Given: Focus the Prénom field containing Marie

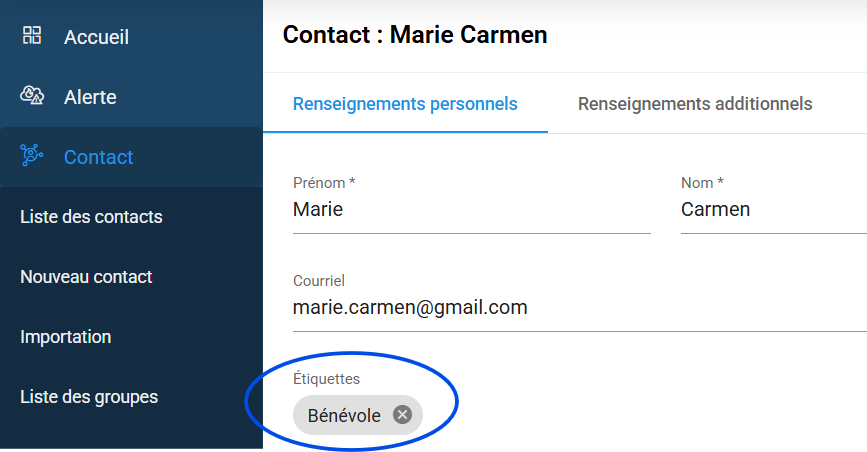Looking at the screenshot, I should (471, 210).
